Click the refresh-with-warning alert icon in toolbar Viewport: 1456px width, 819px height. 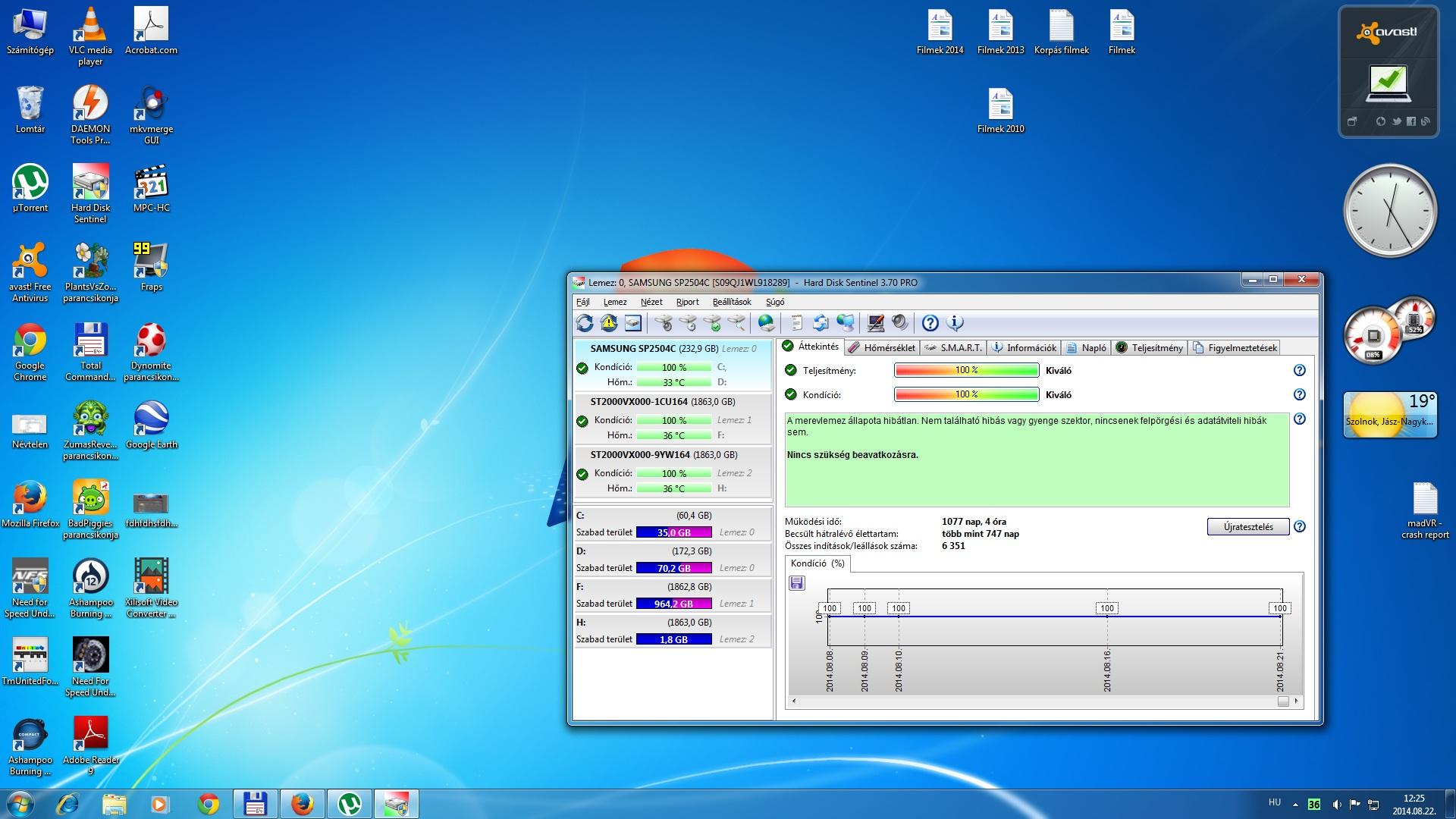click(x=609, y=323)
